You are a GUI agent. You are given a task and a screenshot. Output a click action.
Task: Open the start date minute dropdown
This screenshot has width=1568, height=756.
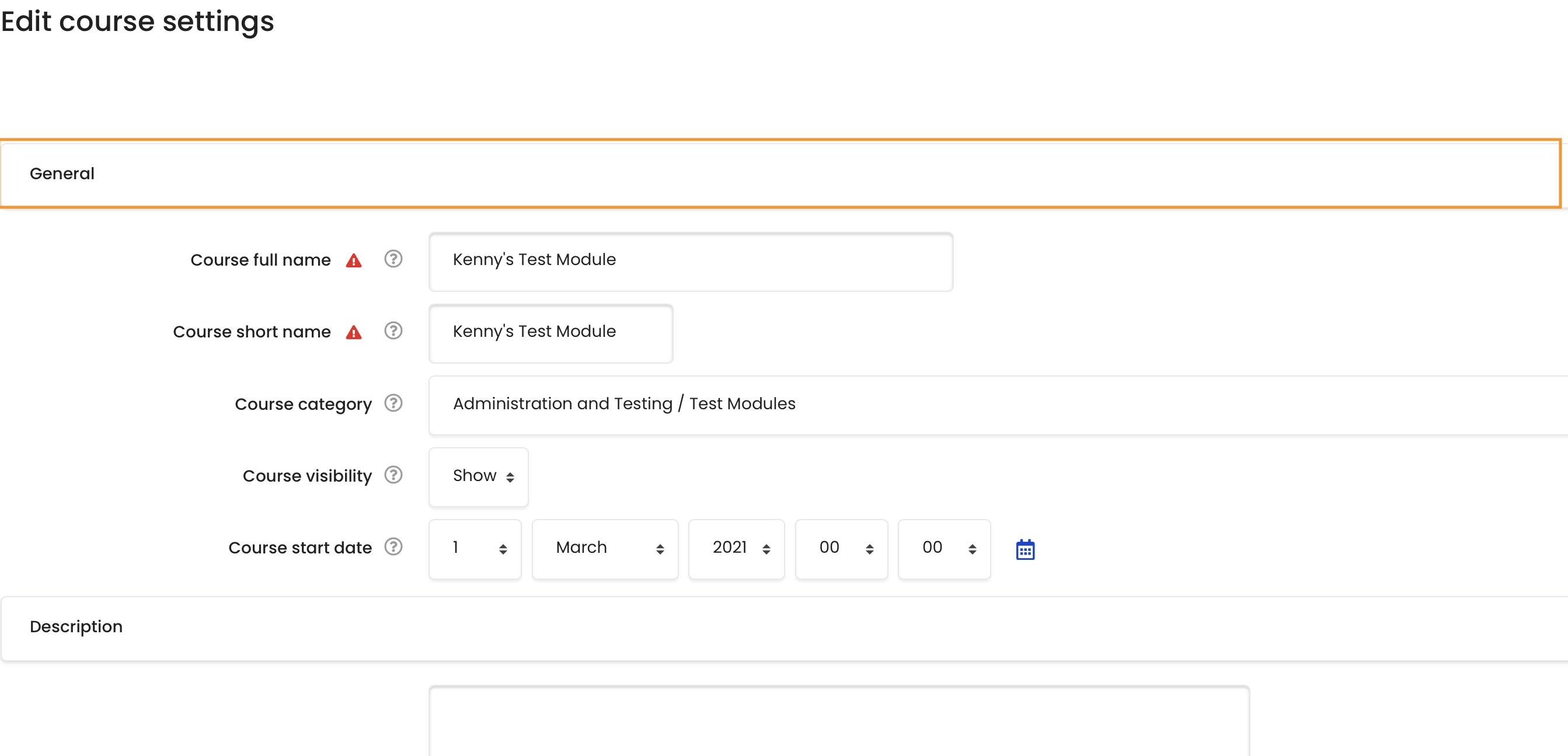point(944,548)
